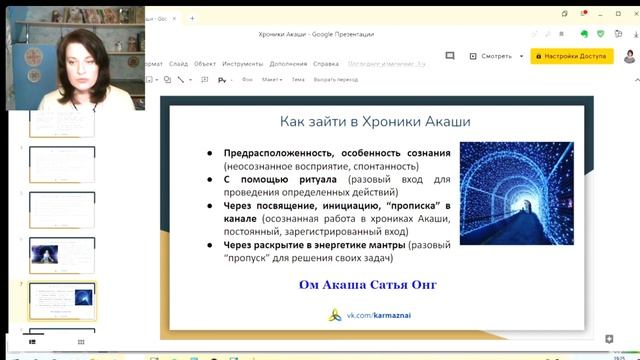Screen dimensions: 640x360
Task: Click the icon left of the notification bell
Action: pyautogui.click(x=564, y=13)
